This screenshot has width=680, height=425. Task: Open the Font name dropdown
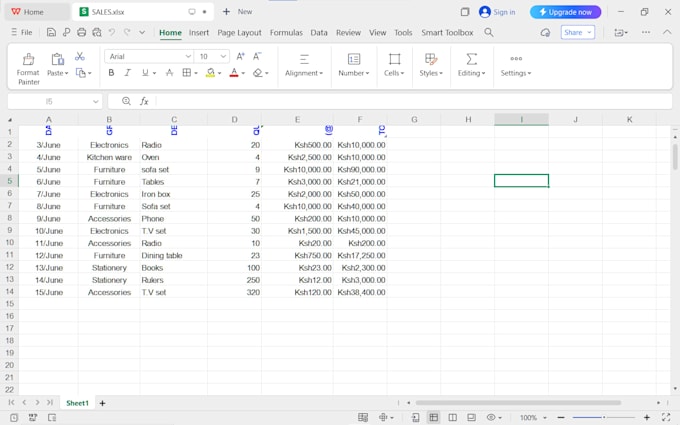188,56
